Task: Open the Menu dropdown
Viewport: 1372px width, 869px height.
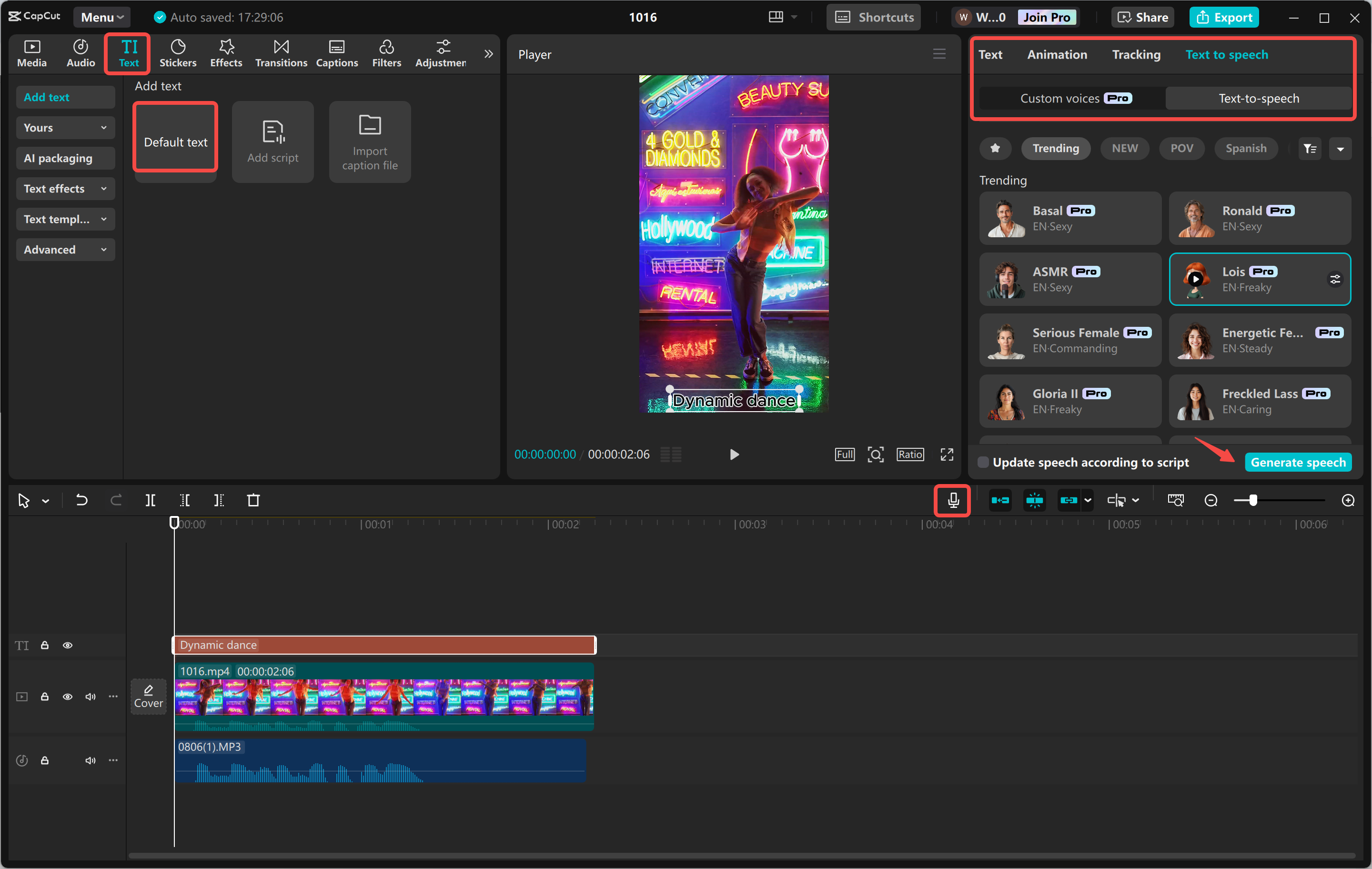Action: 101,17
